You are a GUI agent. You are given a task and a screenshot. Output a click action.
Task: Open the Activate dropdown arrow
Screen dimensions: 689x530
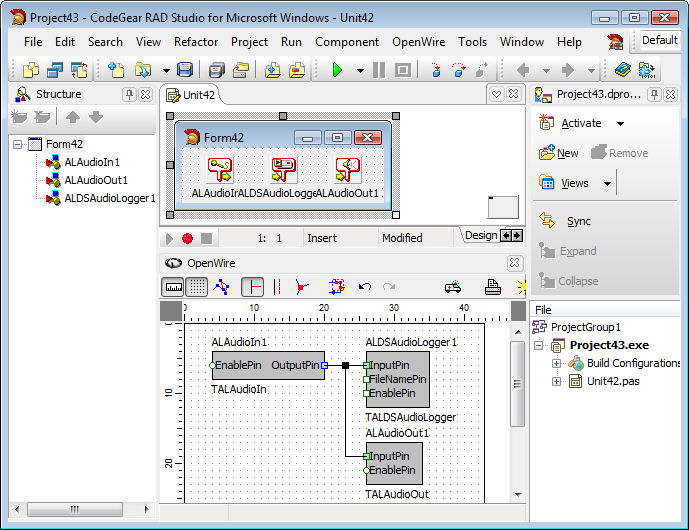pos(620,124)
